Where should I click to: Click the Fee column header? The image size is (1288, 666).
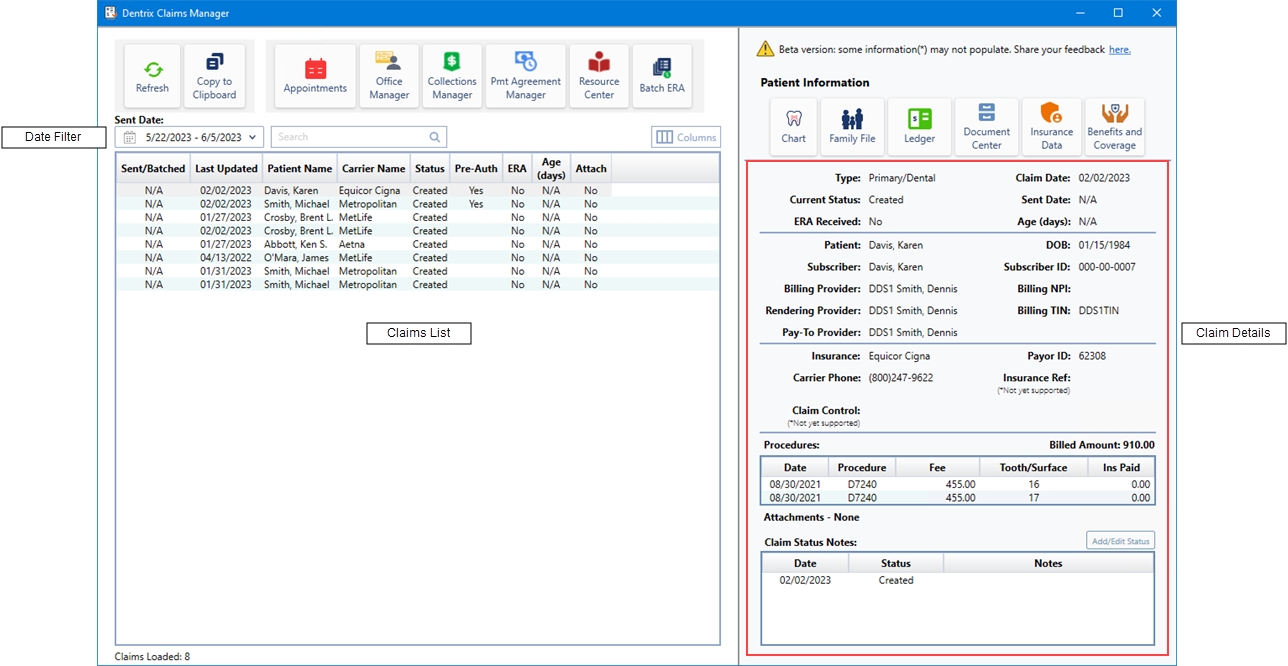[x=937, y=467]
